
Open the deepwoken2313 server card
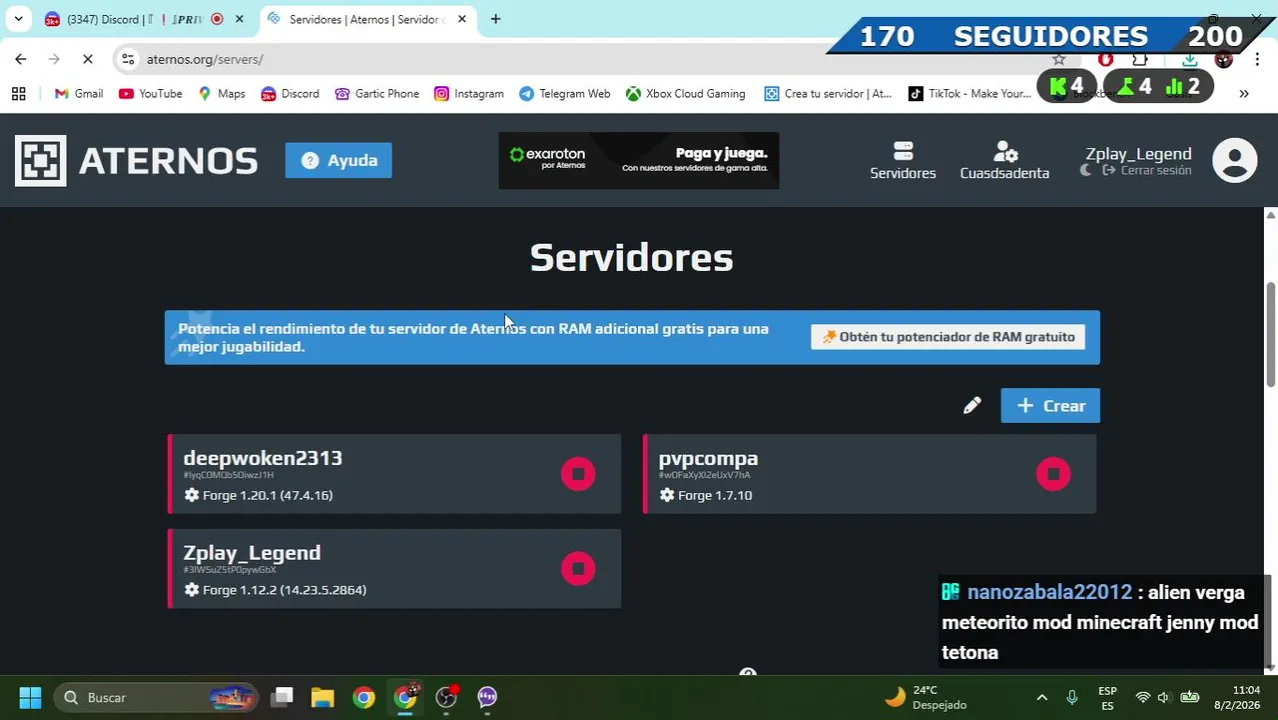(394, 474)
